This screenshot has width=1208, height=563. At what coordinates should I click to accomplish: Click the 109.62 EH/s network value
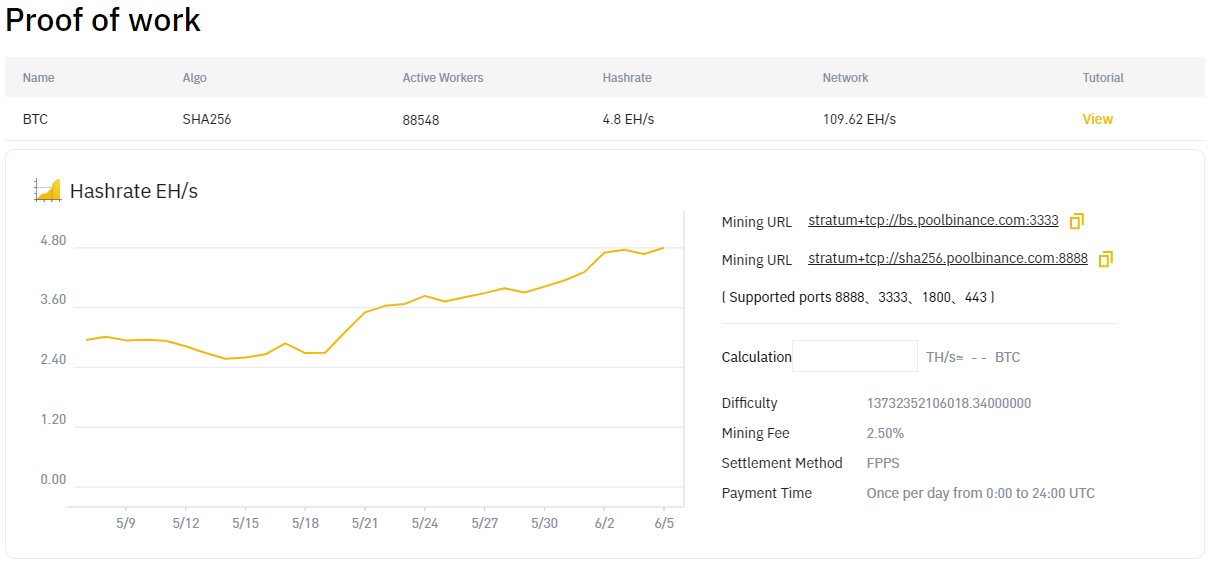[859, 119]
